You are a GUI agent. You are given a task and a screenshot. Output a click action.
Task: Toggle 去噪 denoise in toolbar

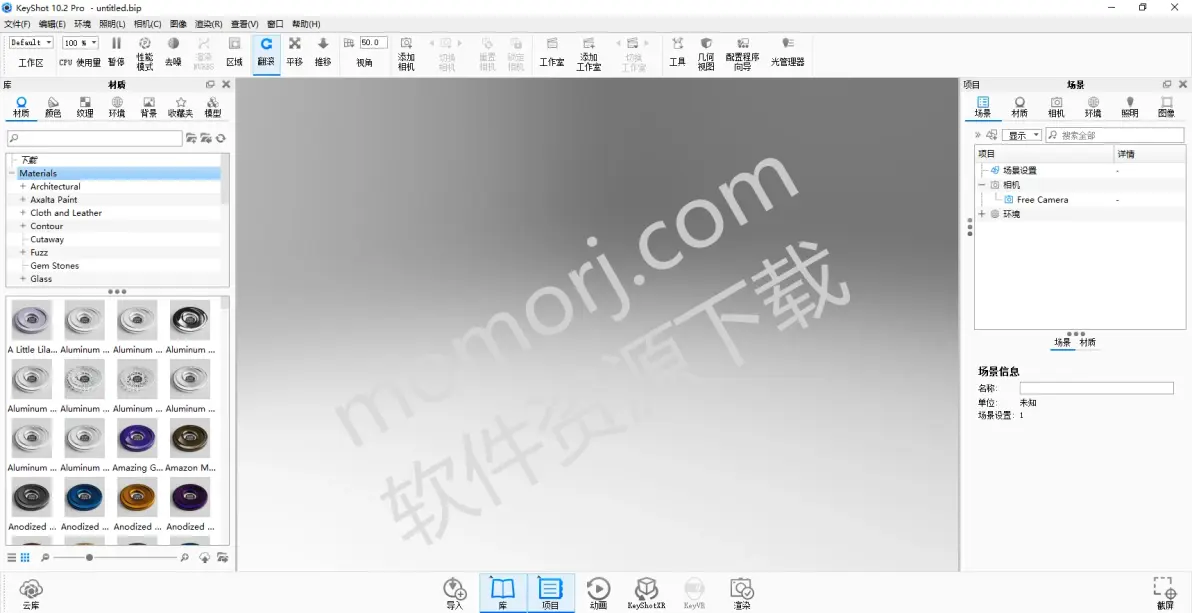(173, 53)
